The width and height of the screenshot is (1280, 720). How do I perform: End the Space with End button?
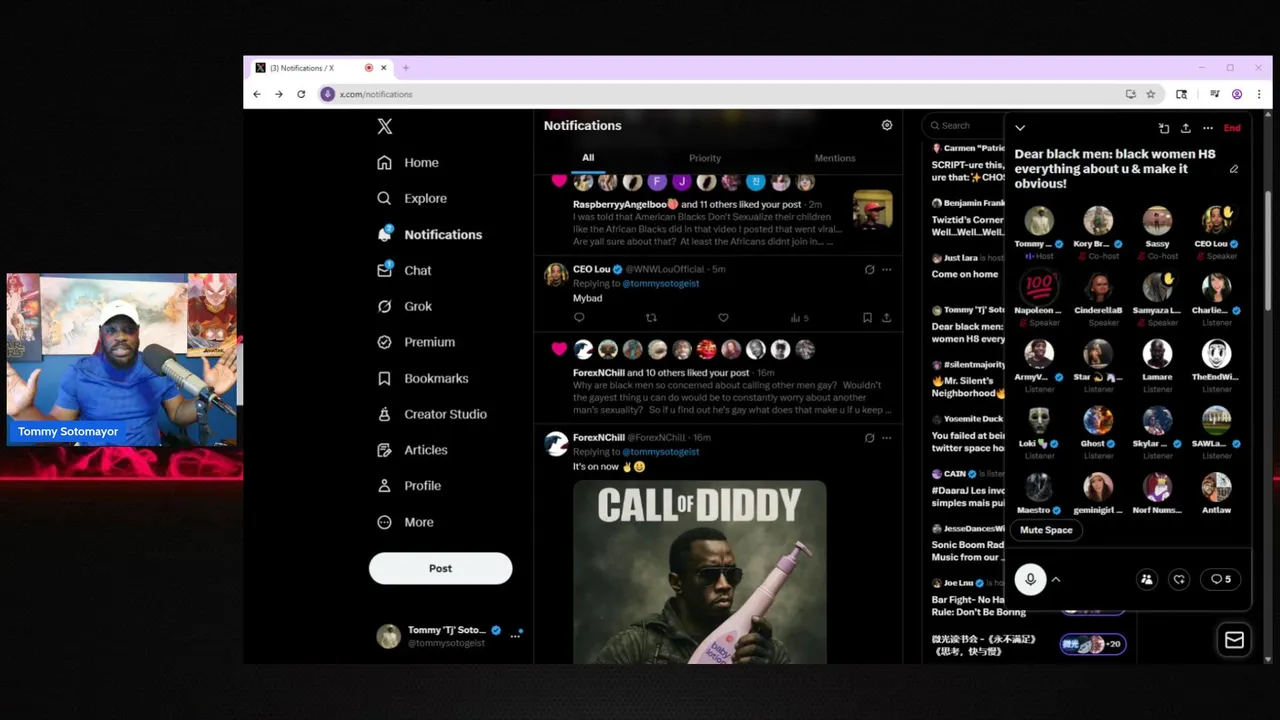click(1232, 128)
